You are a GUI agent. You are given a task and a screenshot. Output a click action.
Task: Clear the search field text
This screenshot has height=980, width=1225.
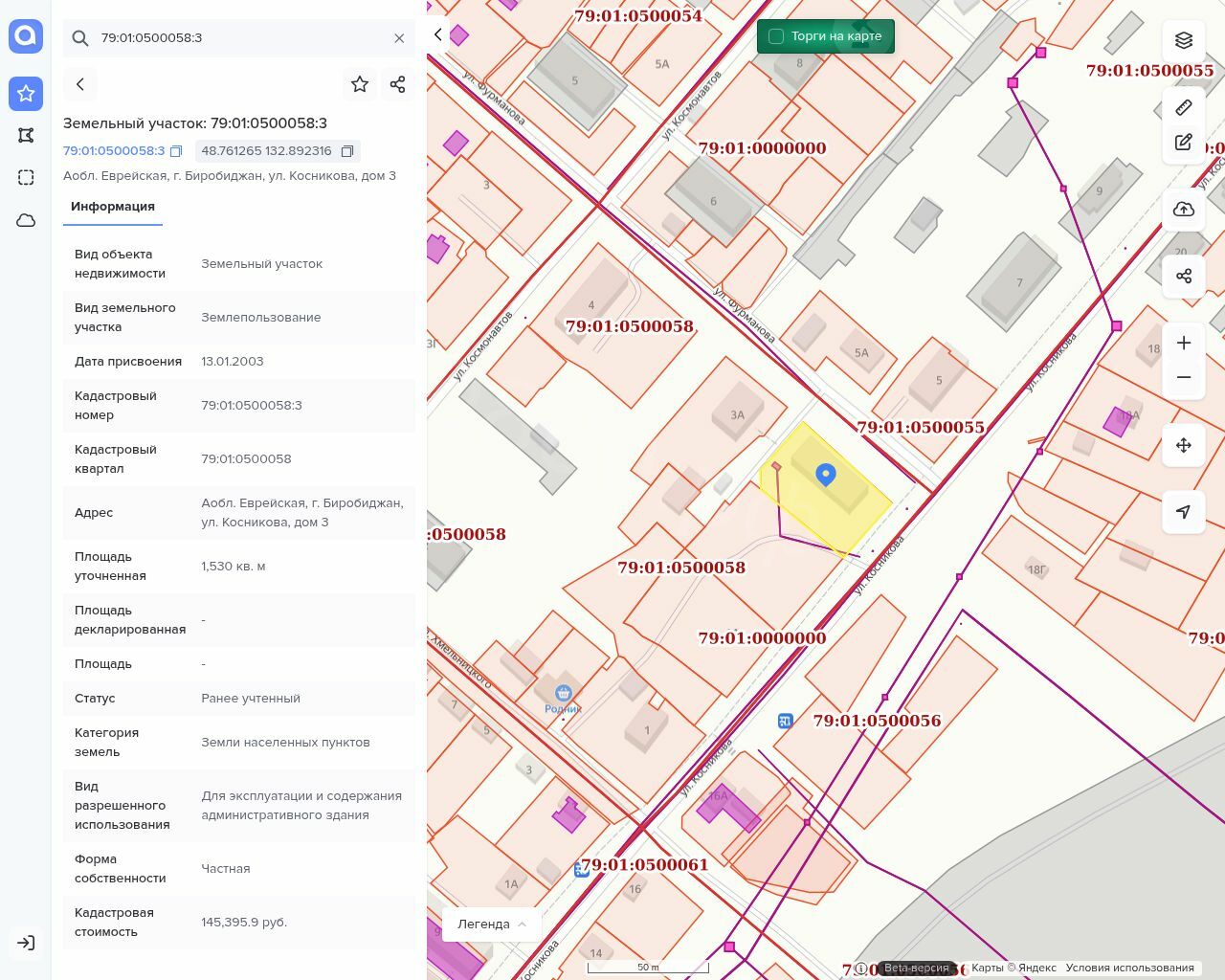pyautogui.click(x=399, y=38)
